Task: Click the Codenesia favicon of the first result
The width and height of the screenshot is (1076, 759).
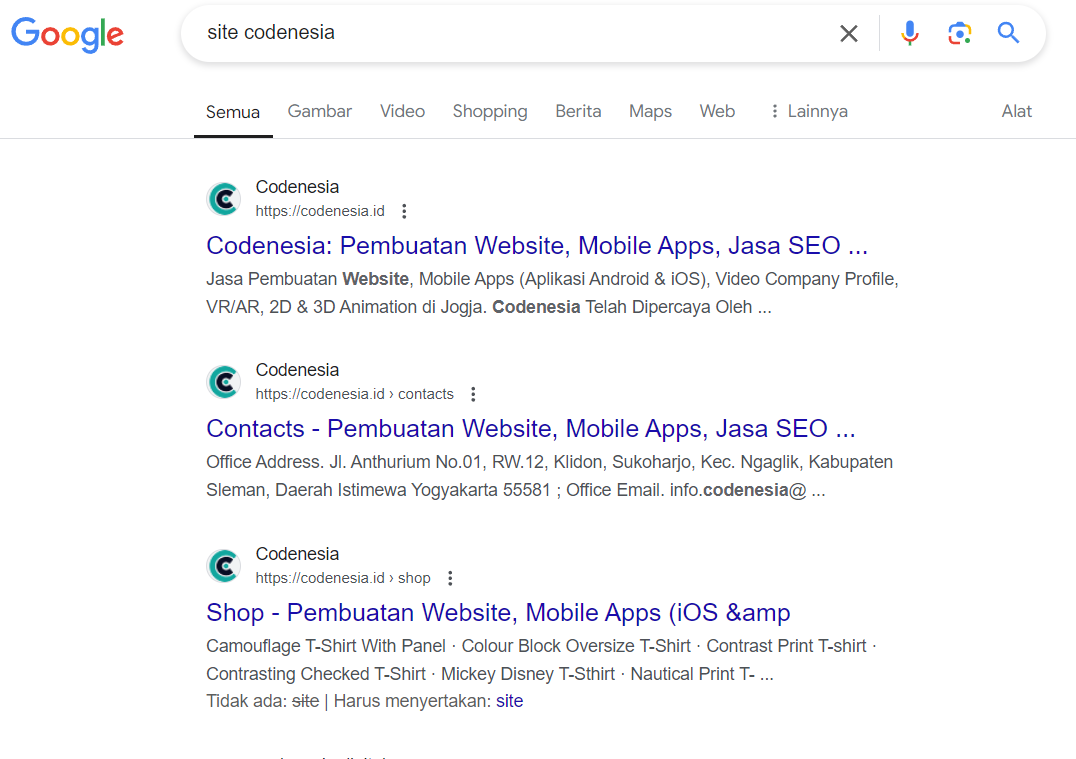Action: [x=223, y=198]
